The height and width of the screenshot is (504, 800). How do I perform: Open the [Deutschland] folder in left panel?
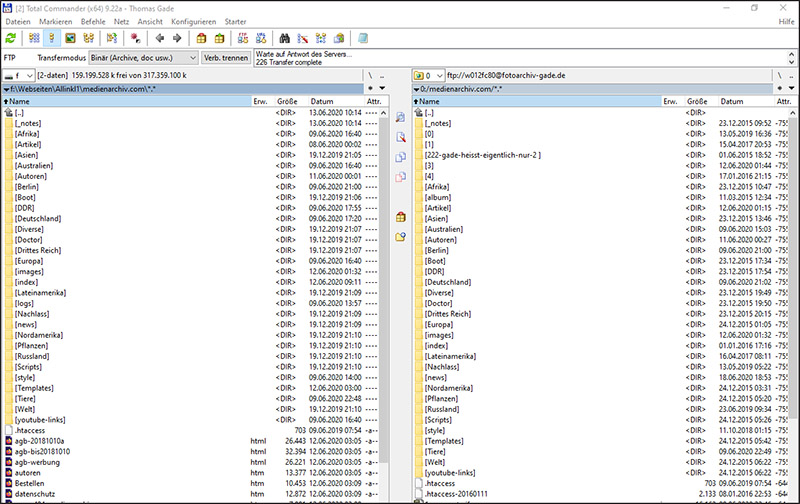click(38, 217)
